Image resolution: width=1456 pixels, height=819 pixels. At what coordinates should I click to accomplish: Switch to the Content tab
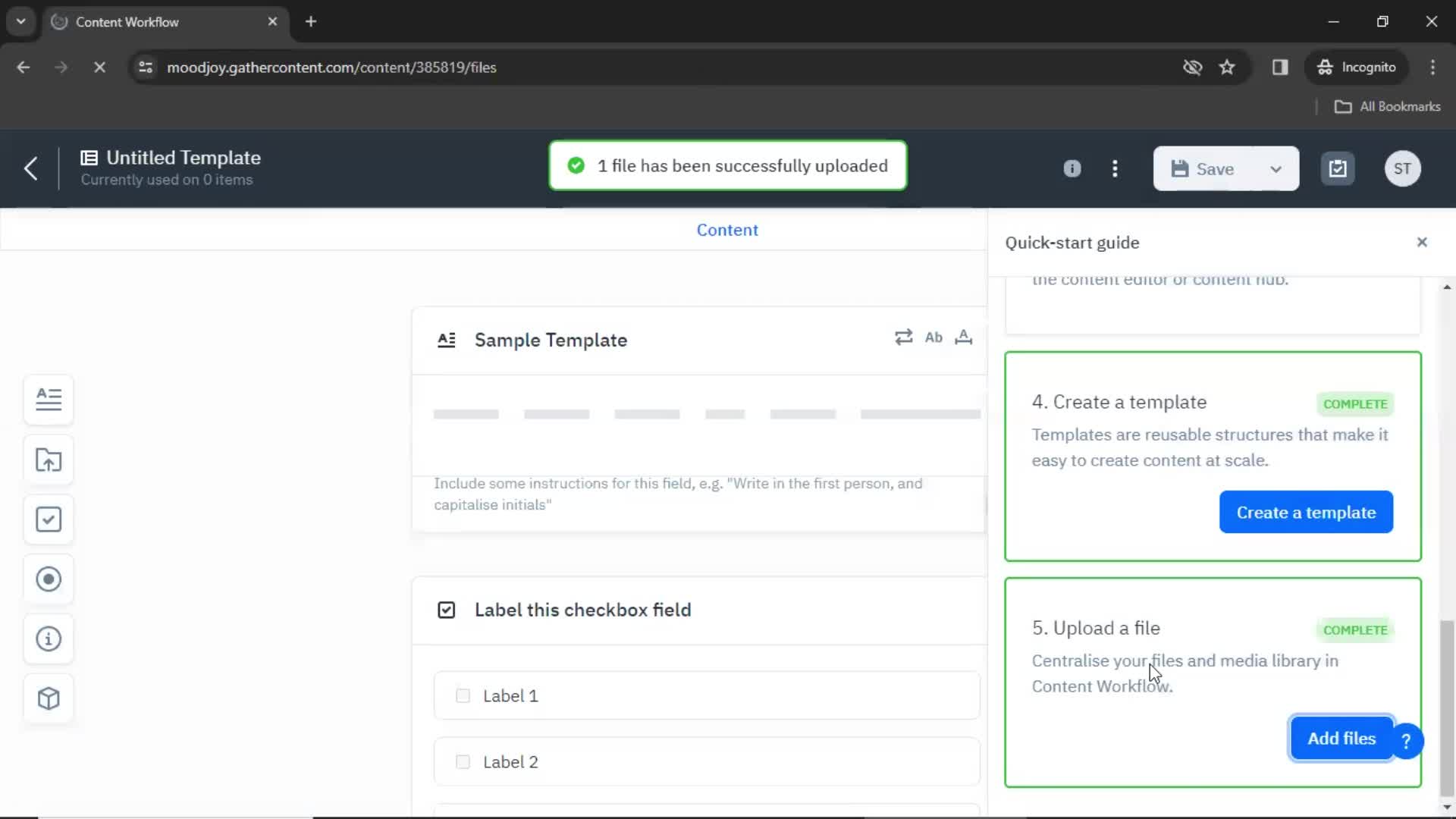[x=727, y=230]
